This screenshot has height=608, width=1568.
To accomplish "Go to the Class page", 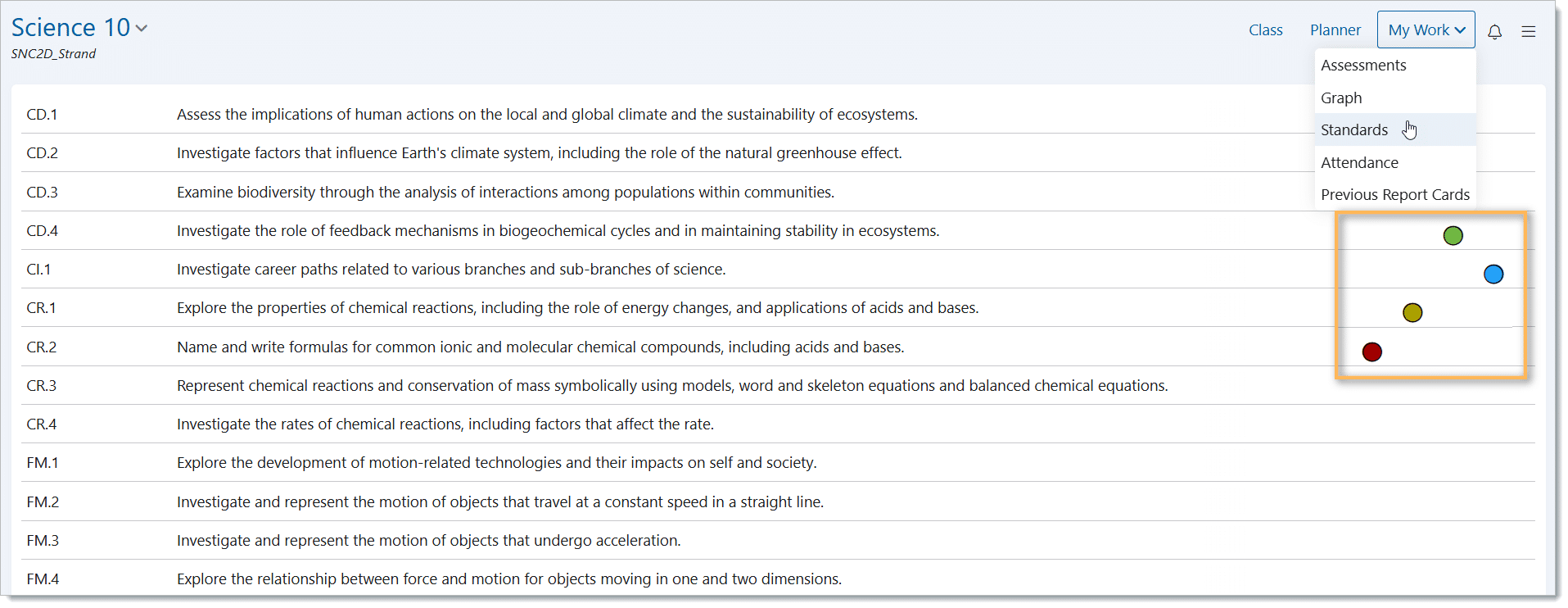I will [x=1265, y=30].
